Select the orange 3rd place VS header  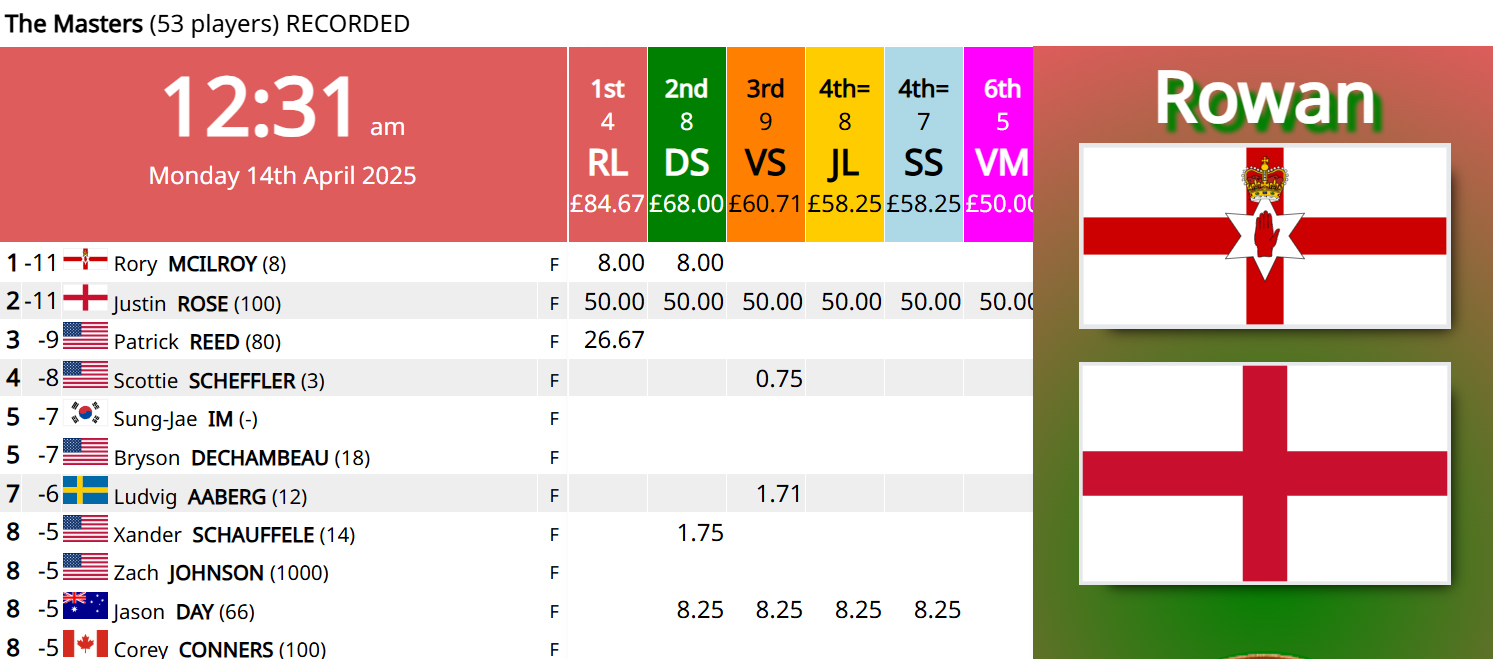point(765,145)
